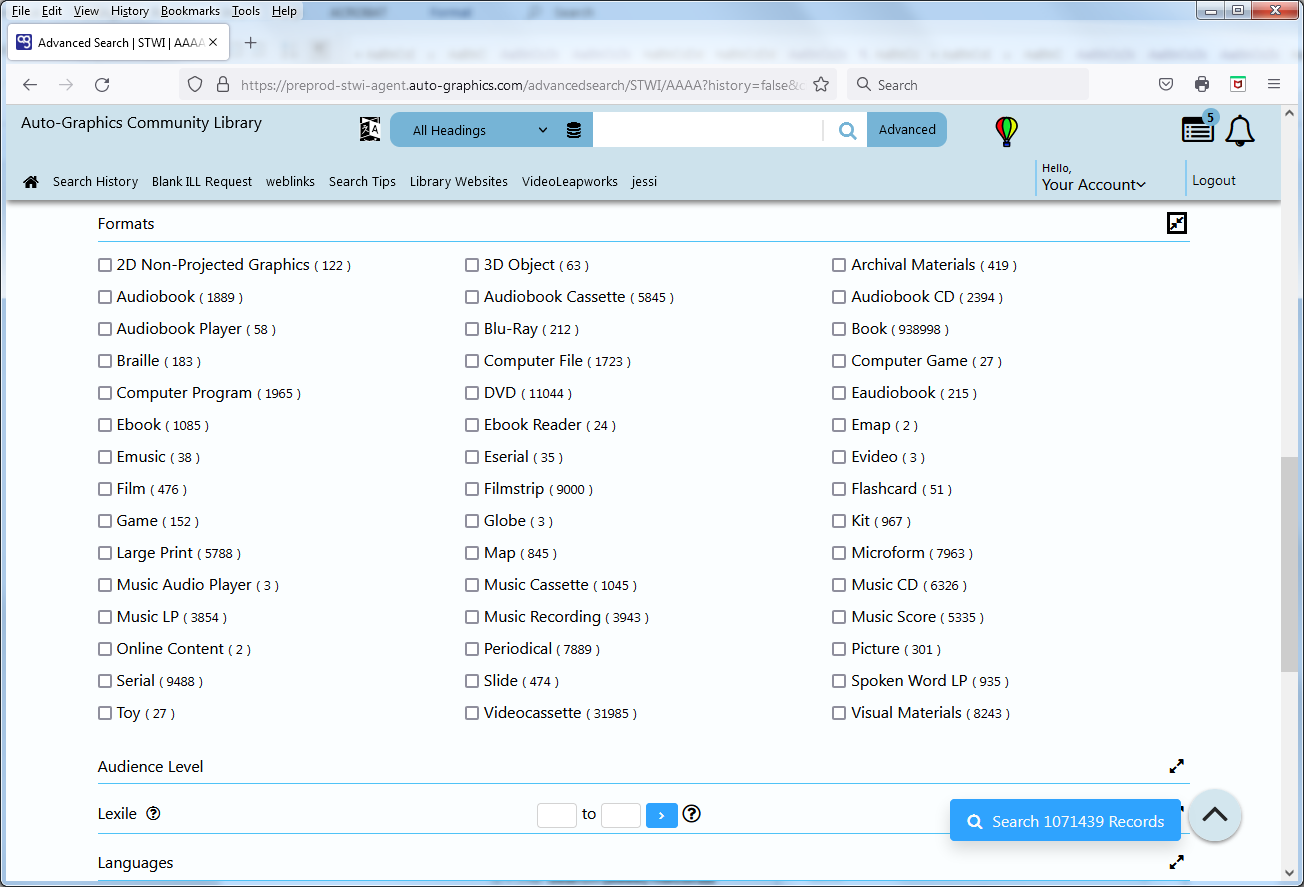Screen dimensions: 1304x887
Task: View site security shield info
Action: coord(195,85)
